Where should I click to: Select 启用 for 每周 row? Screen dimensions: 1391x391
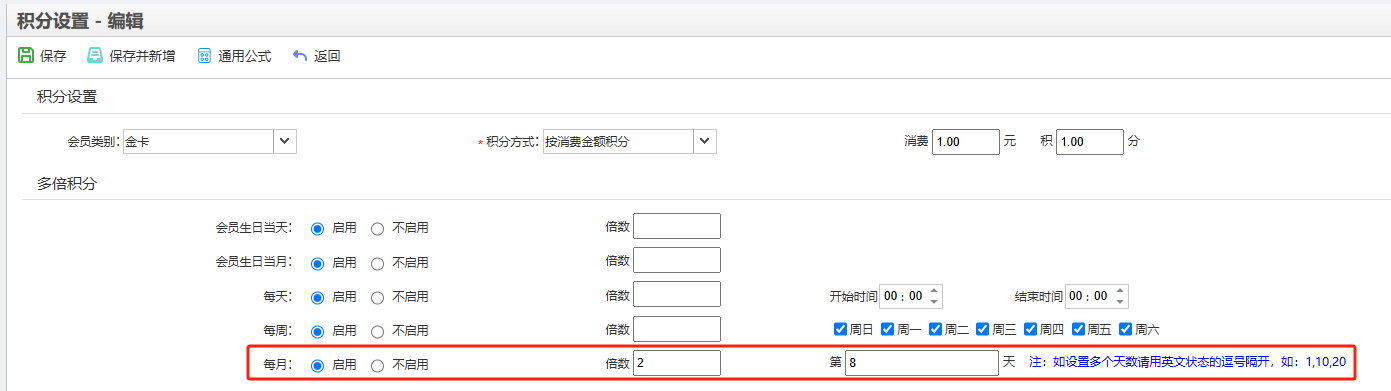tap(318, 330)
